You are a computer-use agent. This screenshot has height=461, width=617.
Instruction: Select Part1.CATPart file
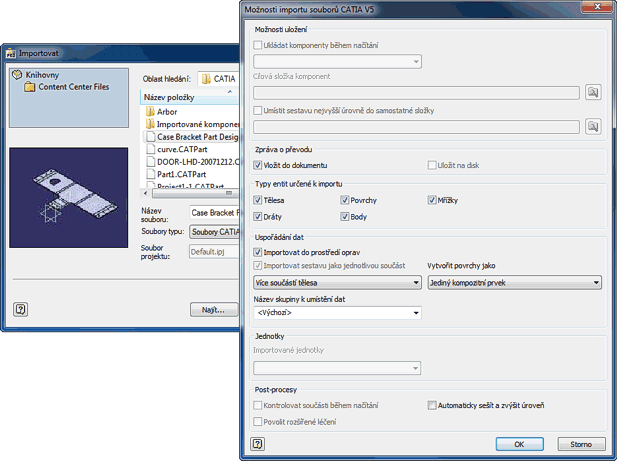(x=176, y=174)
